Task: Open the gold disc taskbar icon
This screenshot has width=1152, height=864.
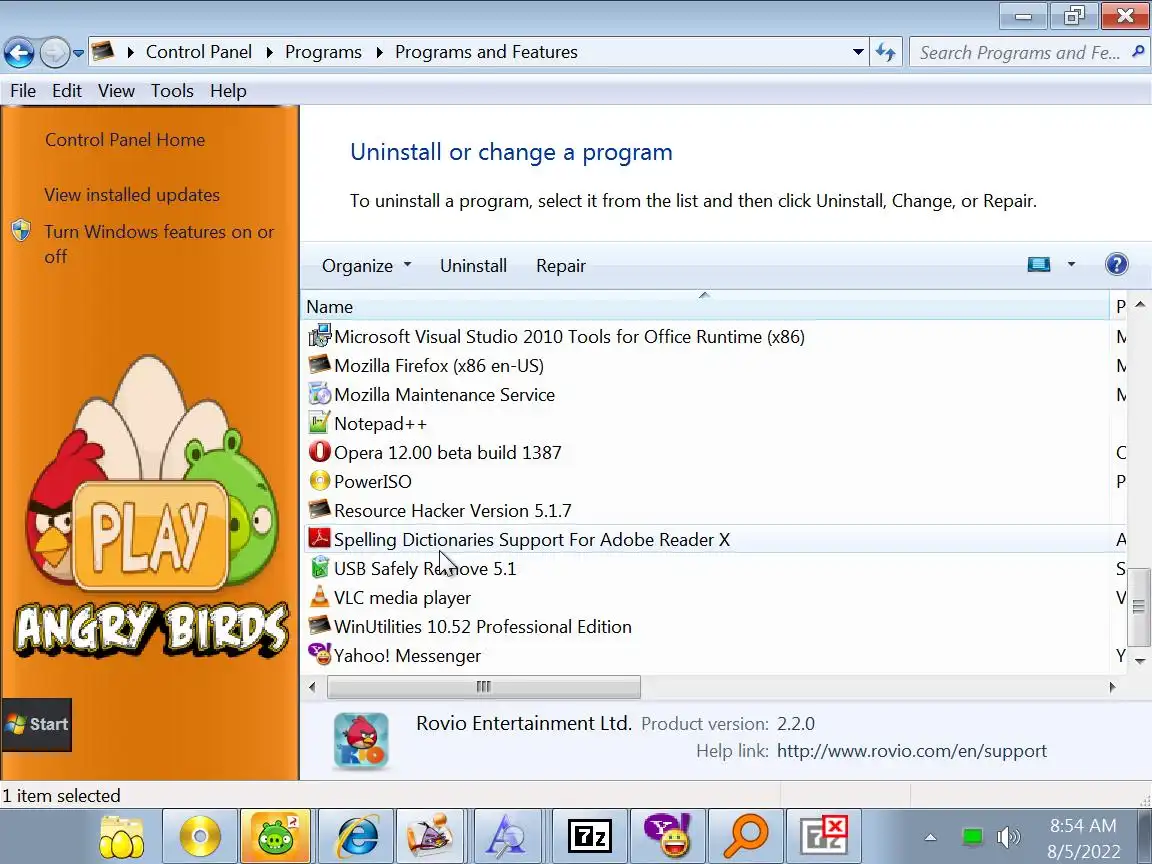Action: click(200, 836)
